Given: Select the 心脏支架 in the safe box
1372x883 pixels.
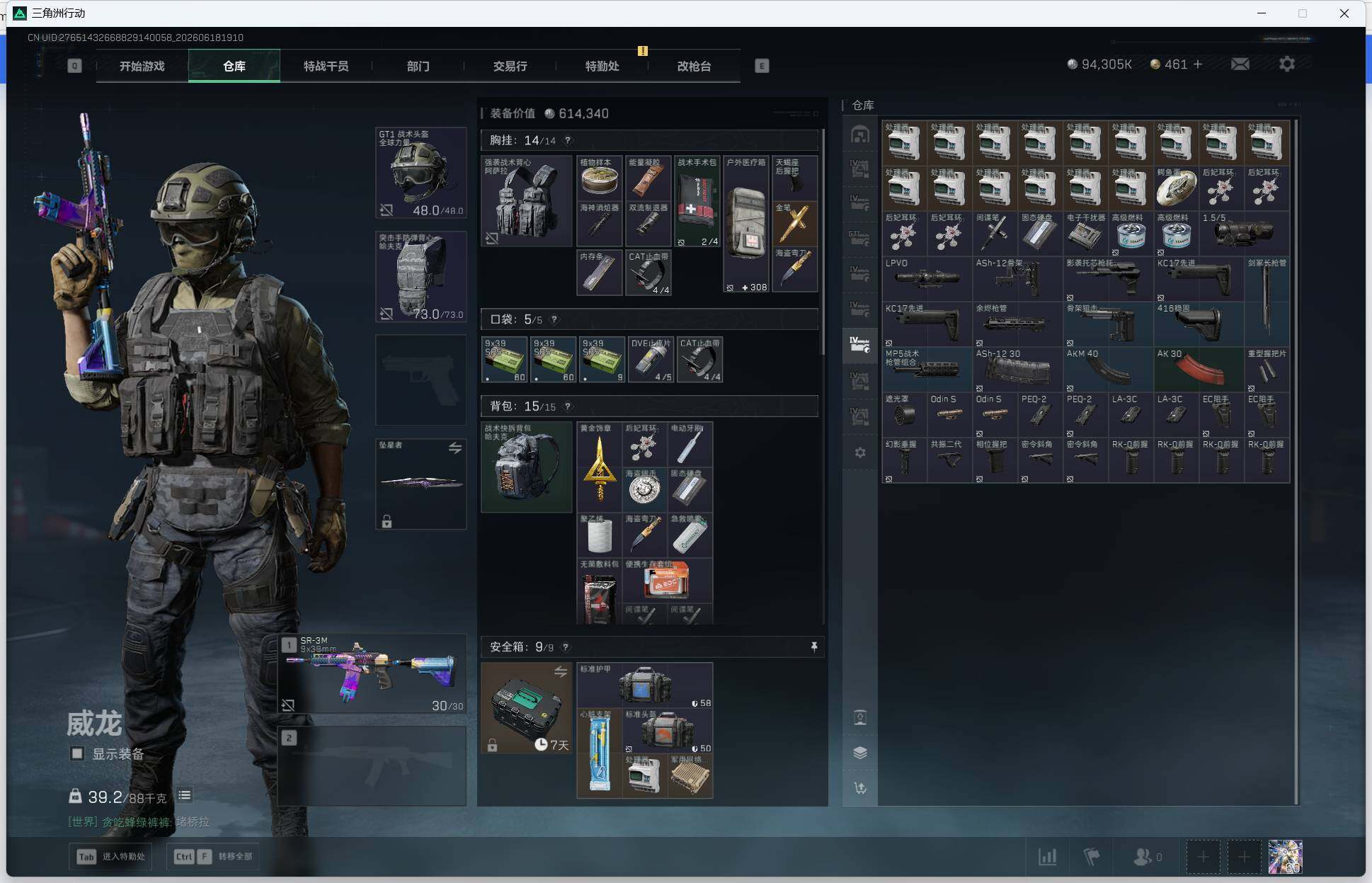Looking at the screenshot, I should 600,753.
